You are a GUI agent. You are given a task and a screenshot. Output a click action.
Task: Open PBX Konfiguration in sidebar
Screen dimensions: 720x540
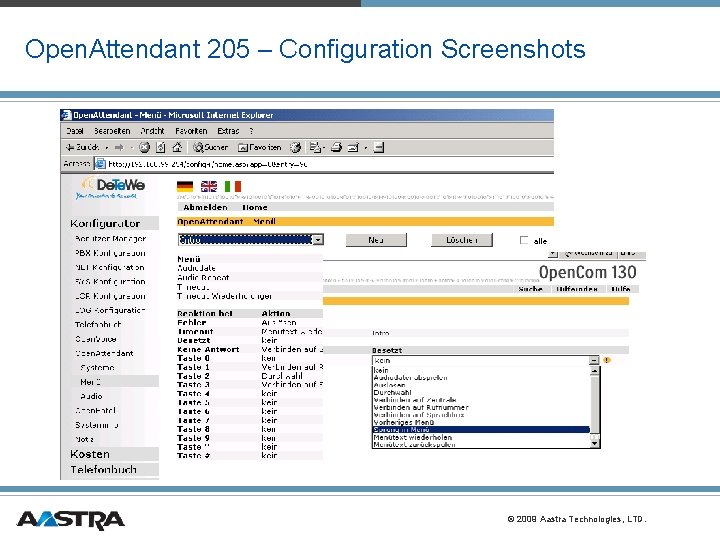110,253
